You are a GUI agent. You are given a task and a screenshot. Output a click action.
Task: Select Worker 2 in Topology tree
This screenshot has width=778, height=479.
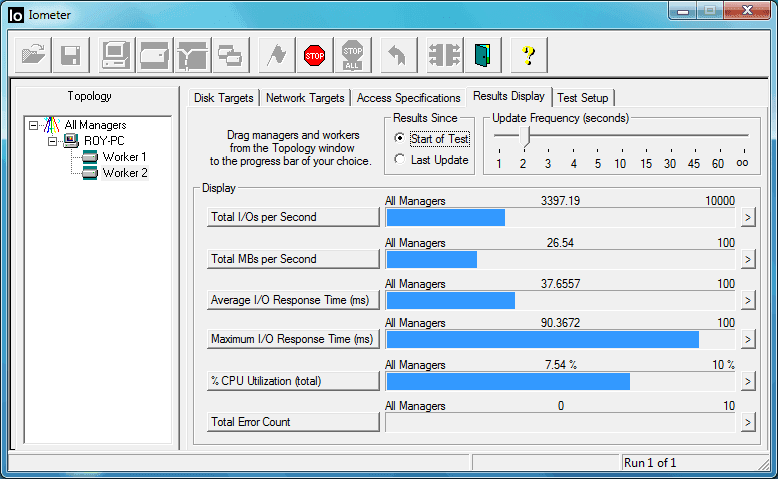click(125, 173)
